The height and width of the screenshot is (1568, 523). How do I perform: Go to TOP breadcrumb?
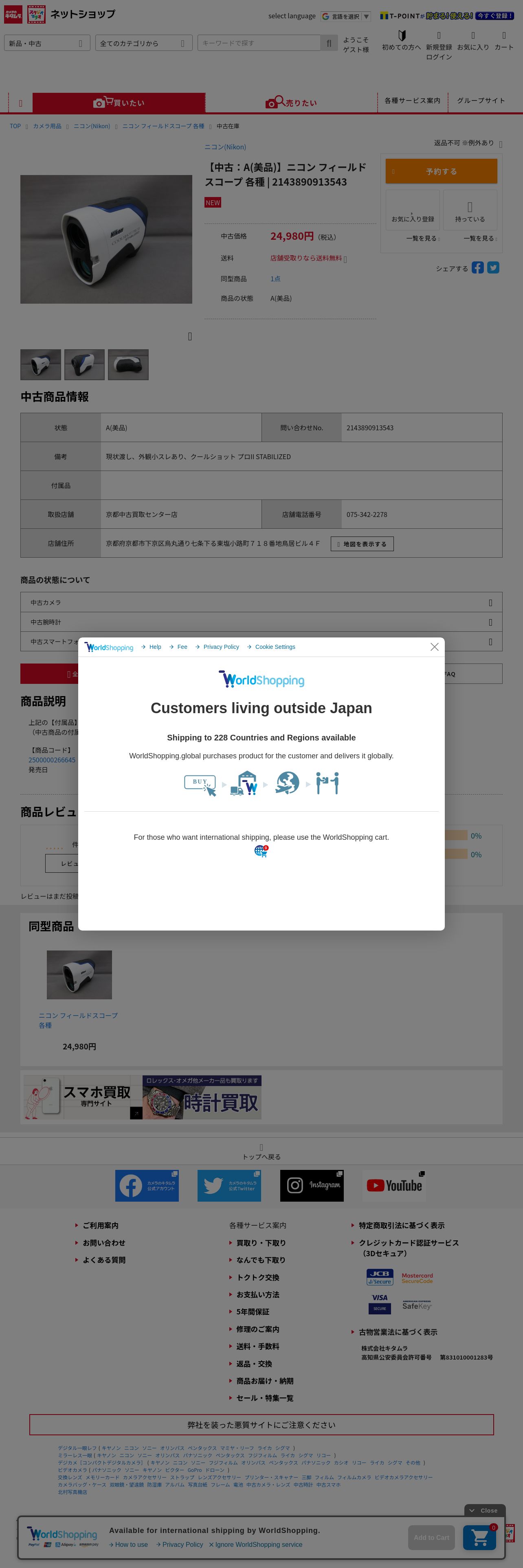(15, 126)
